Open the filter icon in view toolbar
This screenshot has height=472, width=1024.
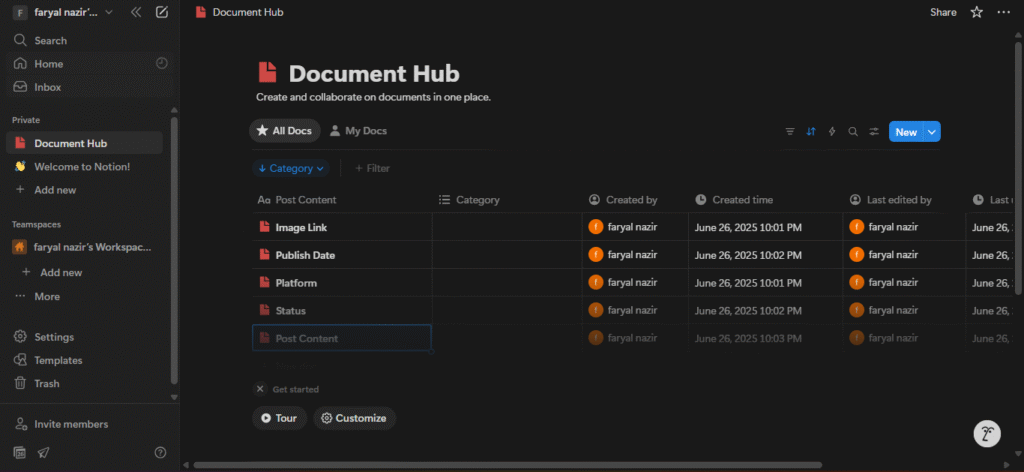790,132
